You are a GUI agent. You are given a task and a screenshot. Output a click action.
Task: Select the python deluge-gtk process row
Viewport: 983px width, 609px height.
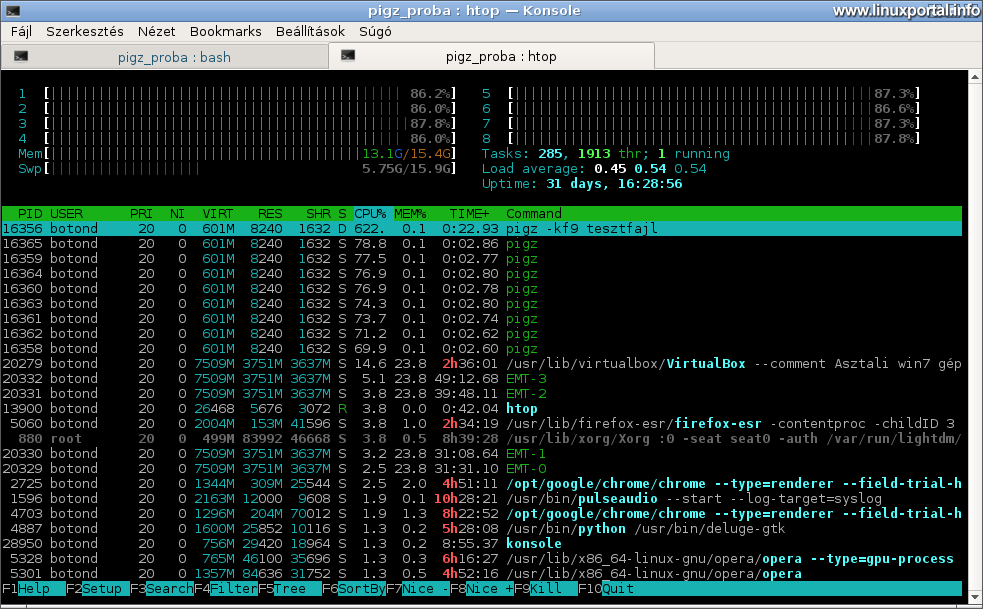pyautogui.click(x=481, y=529)
